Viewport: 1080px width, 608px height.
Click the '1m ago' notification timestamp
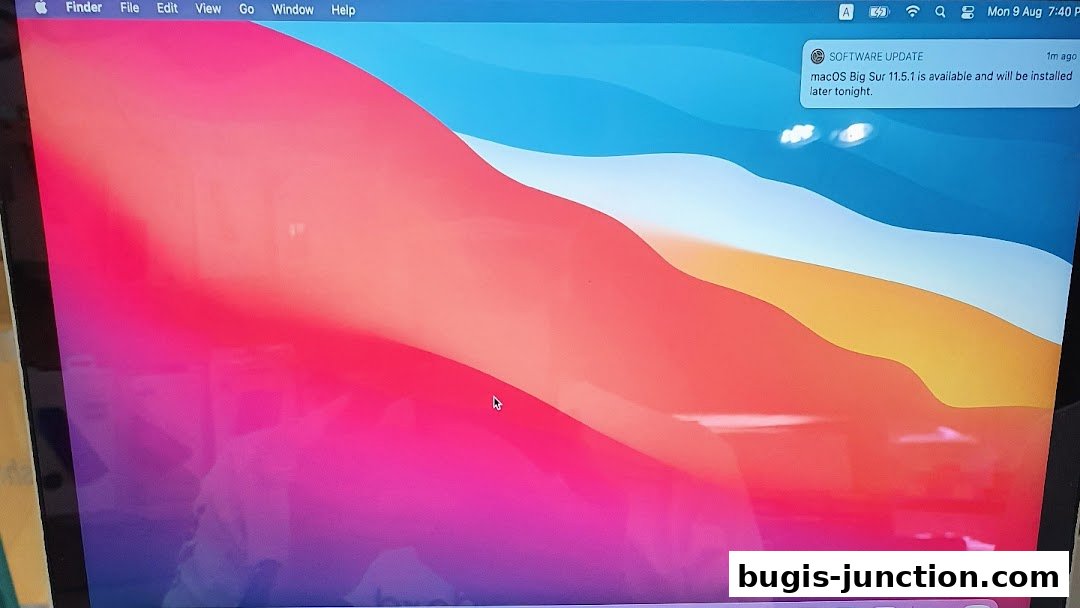pyautogui.click(x=1061, y=56)
